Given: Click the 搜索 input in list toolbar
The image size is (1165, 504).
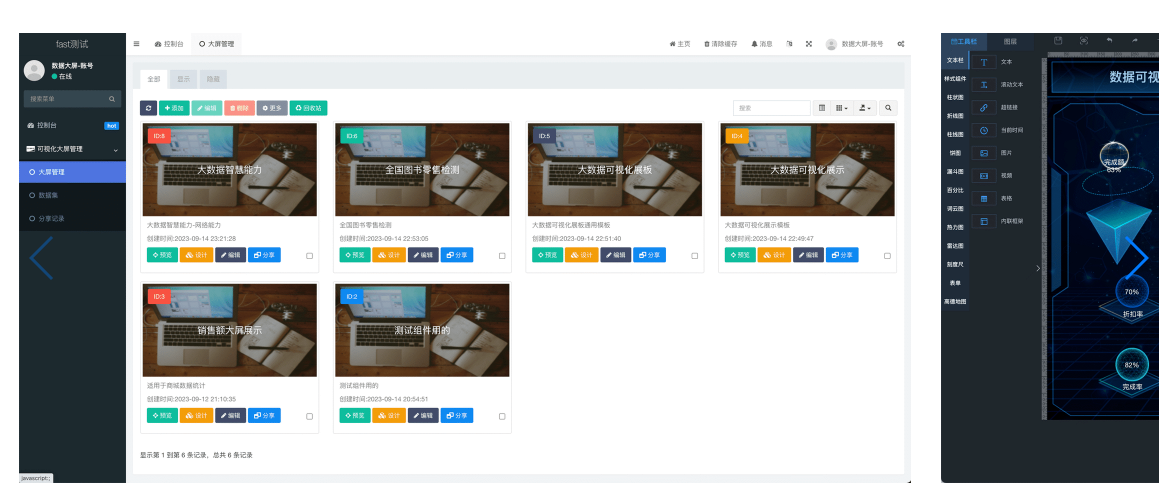Looking at the screenshot, I should point(772,108).
